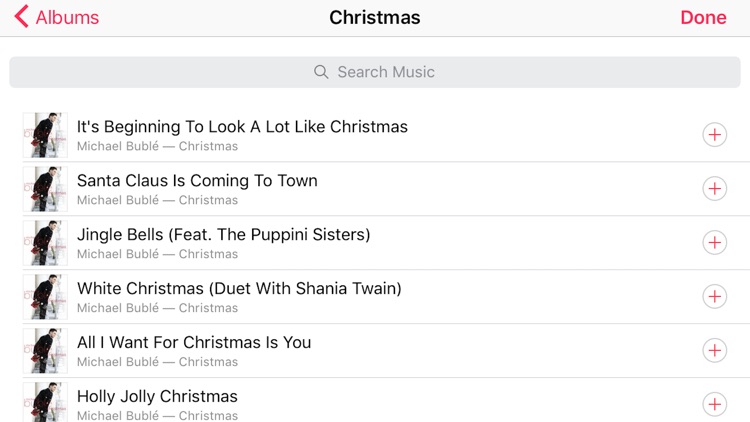Go back to Albums
The height and width of the screenshot is (422, 750).
click(56, 17)
